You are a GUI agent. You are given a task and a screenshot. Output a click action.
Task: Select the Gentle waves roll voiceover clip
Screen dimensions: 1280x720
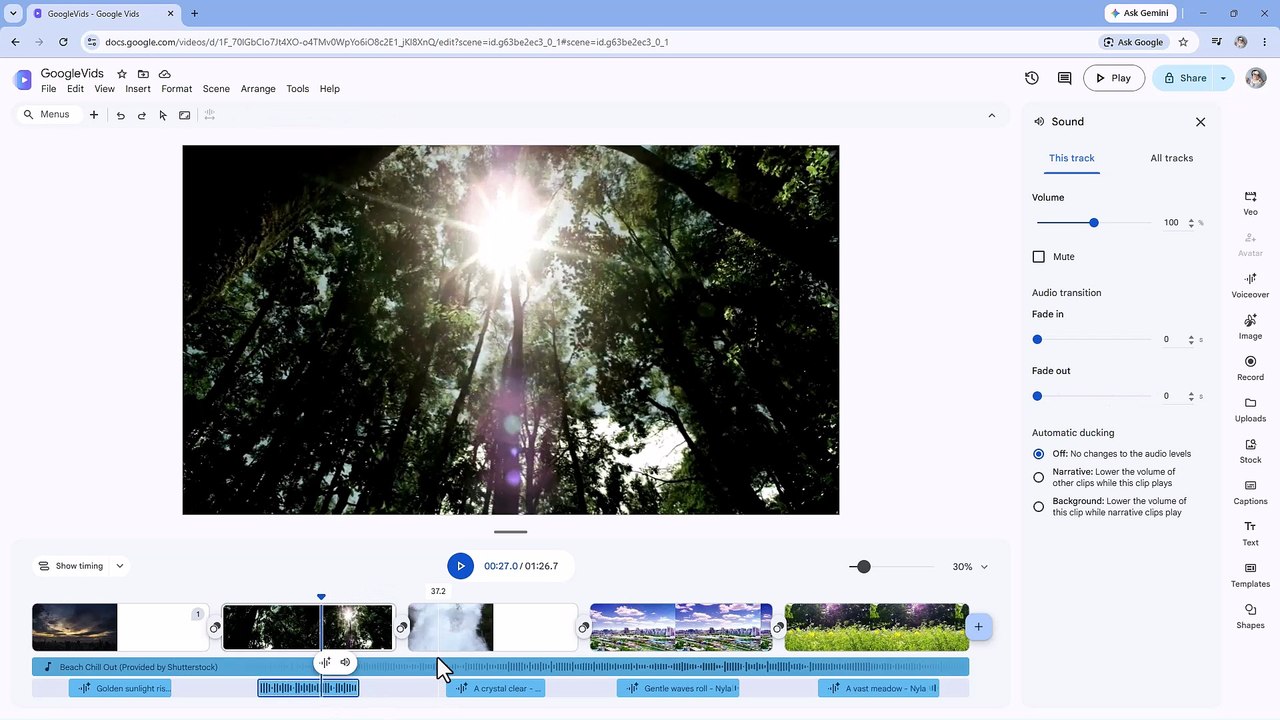click(678, 688)
